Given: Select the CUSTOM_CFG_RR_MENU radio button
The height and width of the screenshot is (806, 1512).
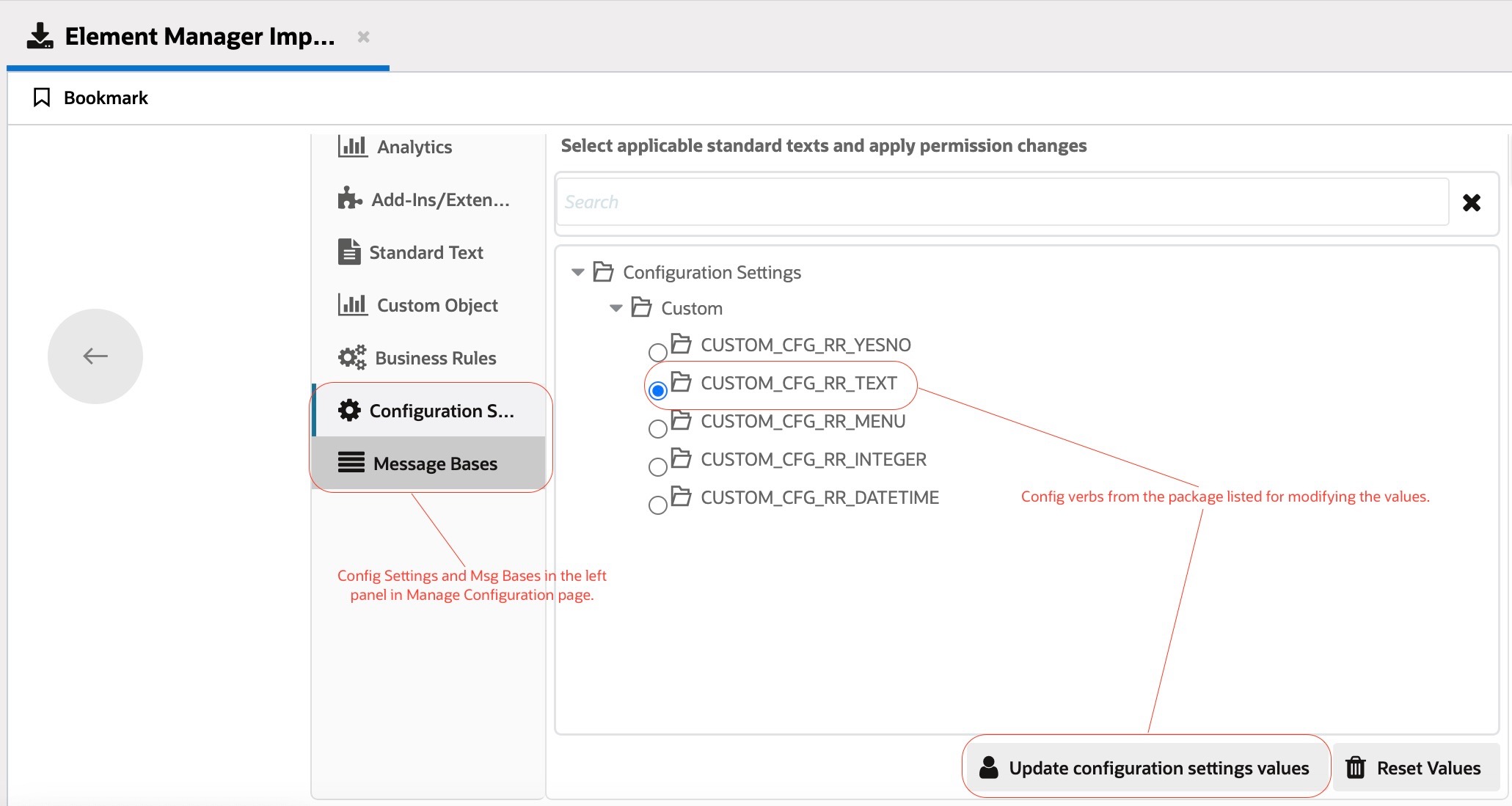Looking at the screenshot, I should (x=658, y=428).
